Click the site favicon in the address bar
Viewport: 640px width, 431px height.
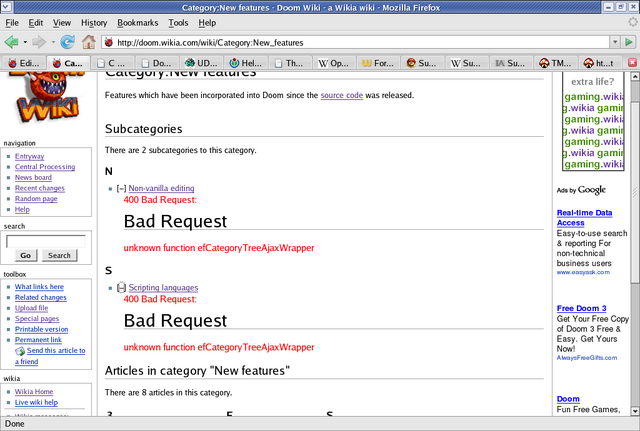[x=109, y=42]
